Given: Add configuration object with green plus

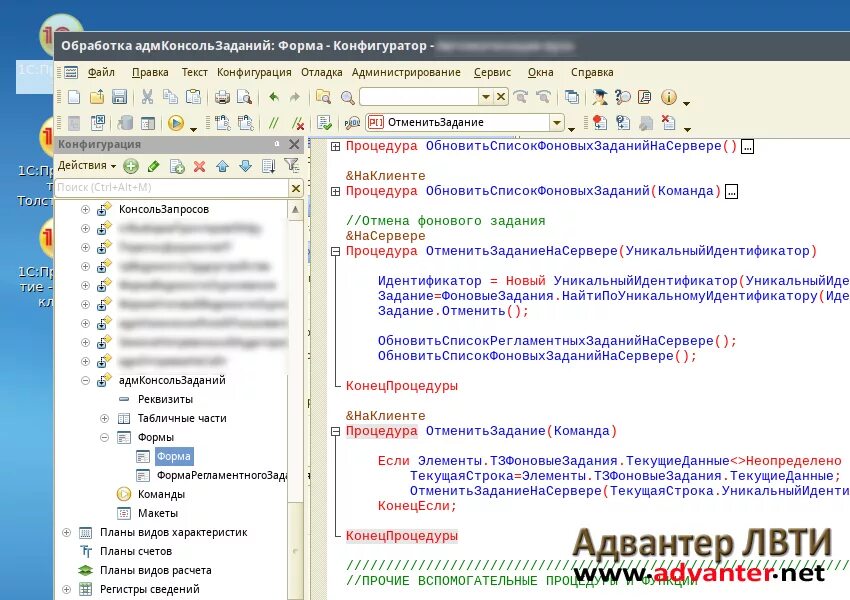Looking at the screenshot, I should point(131,166).
